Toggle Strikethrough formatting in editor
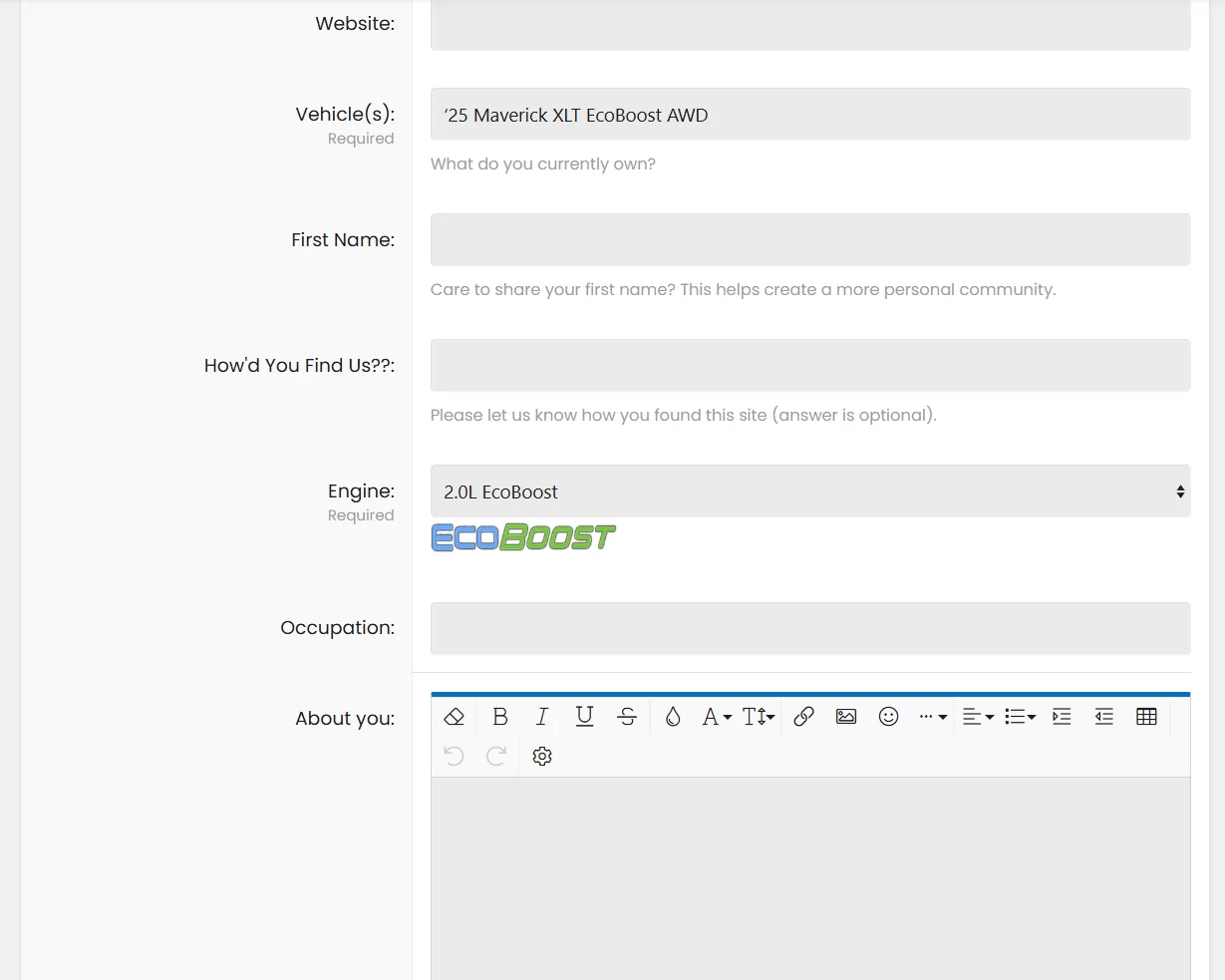1225x980 pixels. coord(627,716)
